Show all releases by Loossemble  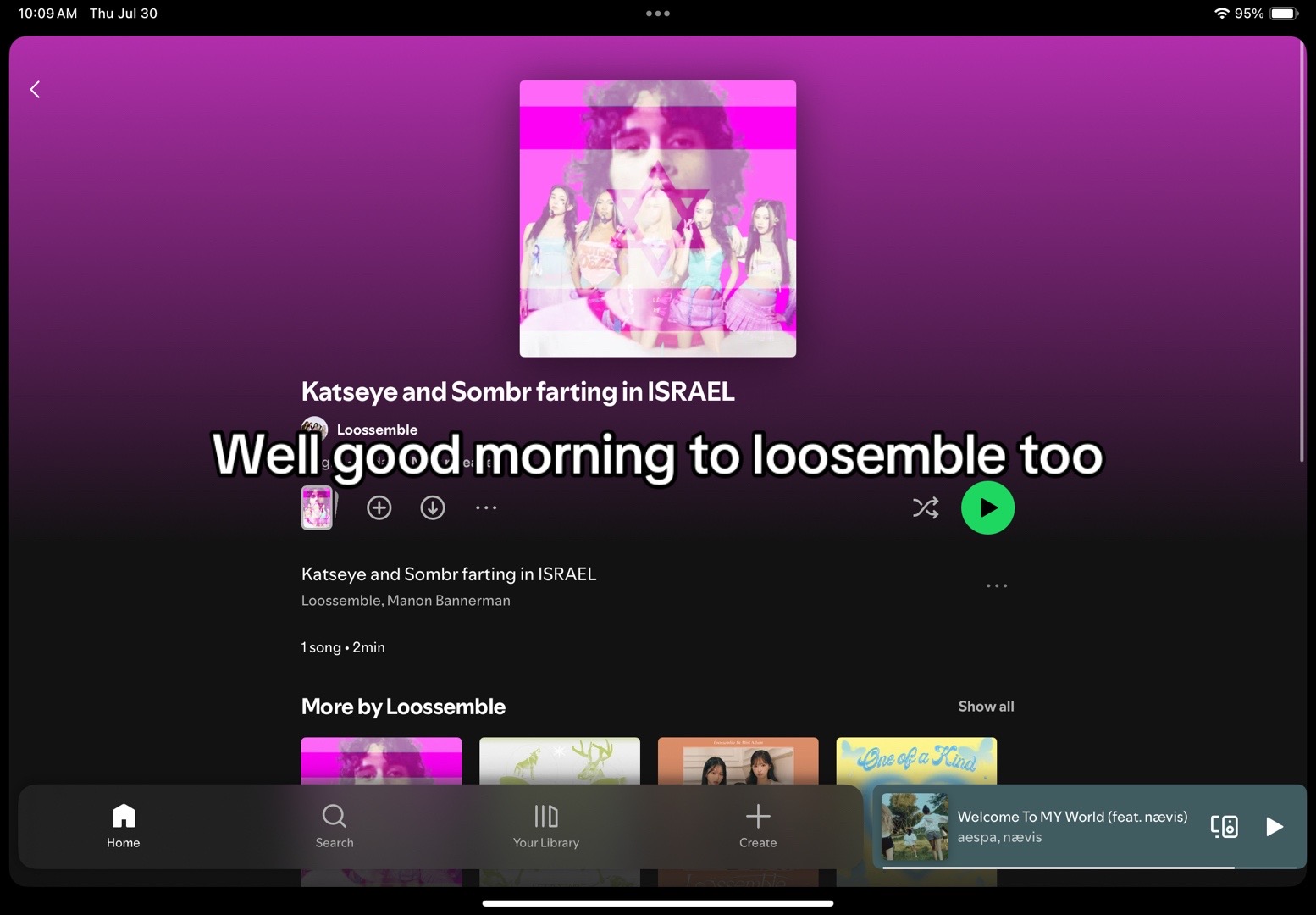tap(986, 707)
